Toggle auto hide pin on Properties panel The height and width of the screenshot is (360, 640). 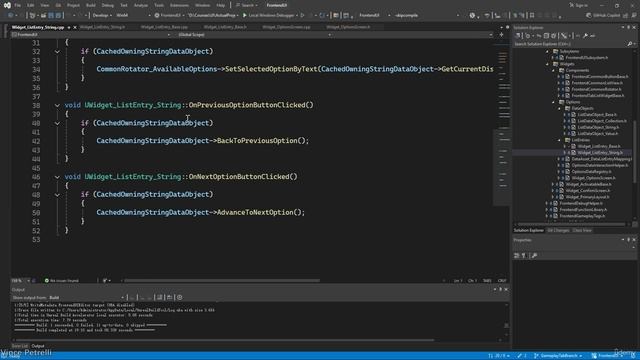629,240
